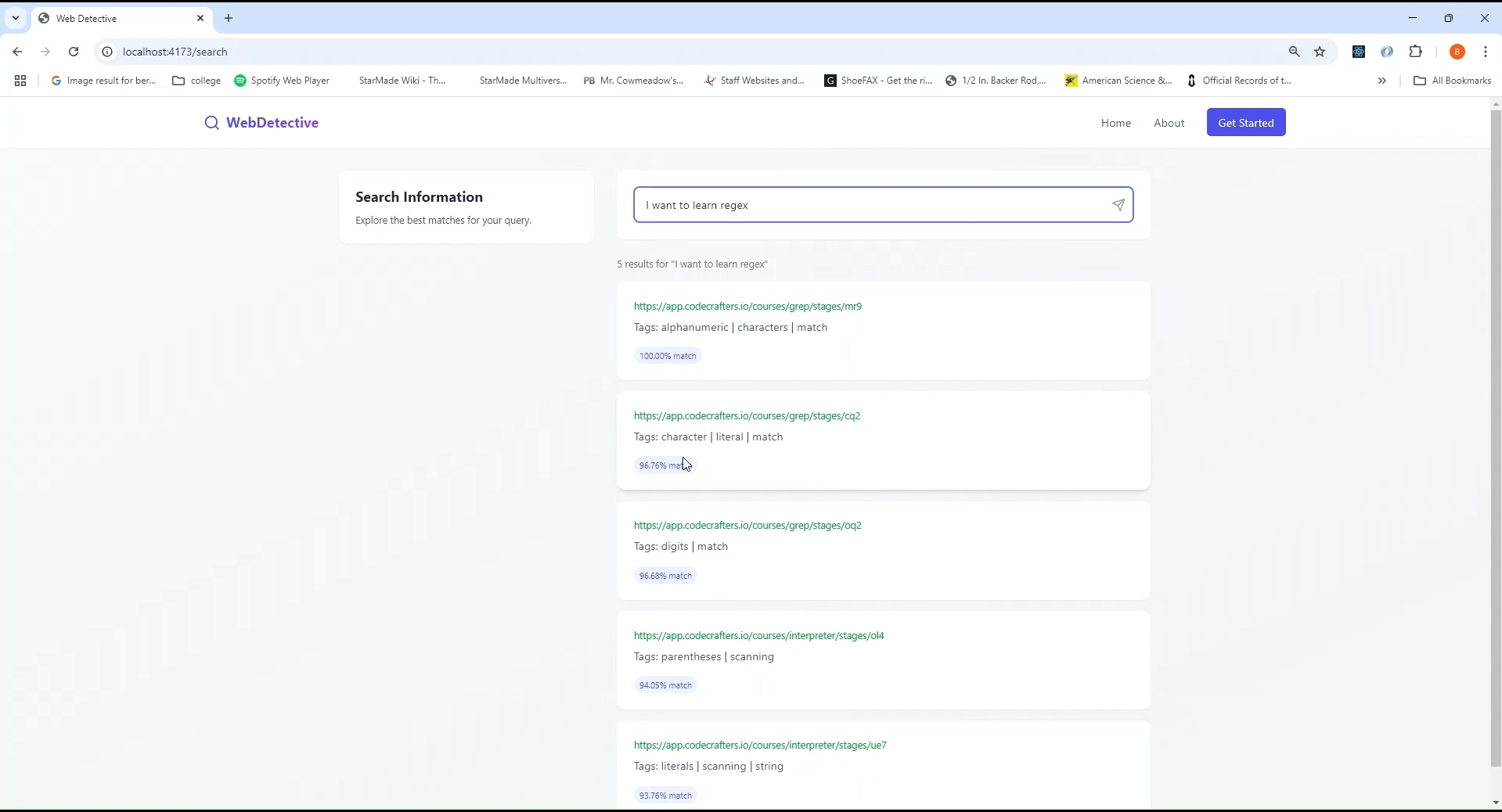Viewport: 1502px width, 812px height.
Task: Click the 100.00% match badge
Action: coord(668,356)
